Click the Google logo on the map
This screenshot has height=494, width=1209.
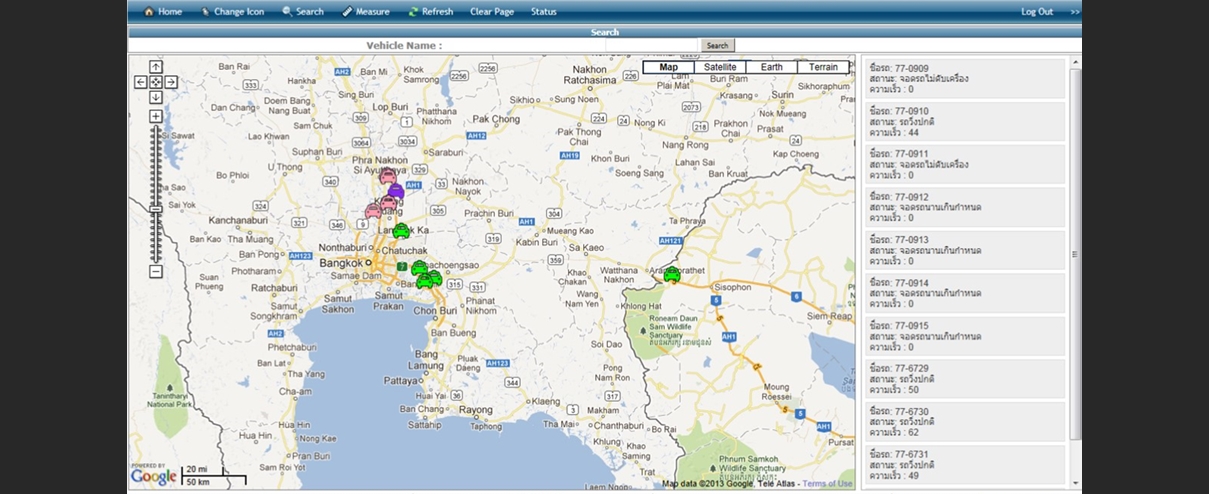154,476
